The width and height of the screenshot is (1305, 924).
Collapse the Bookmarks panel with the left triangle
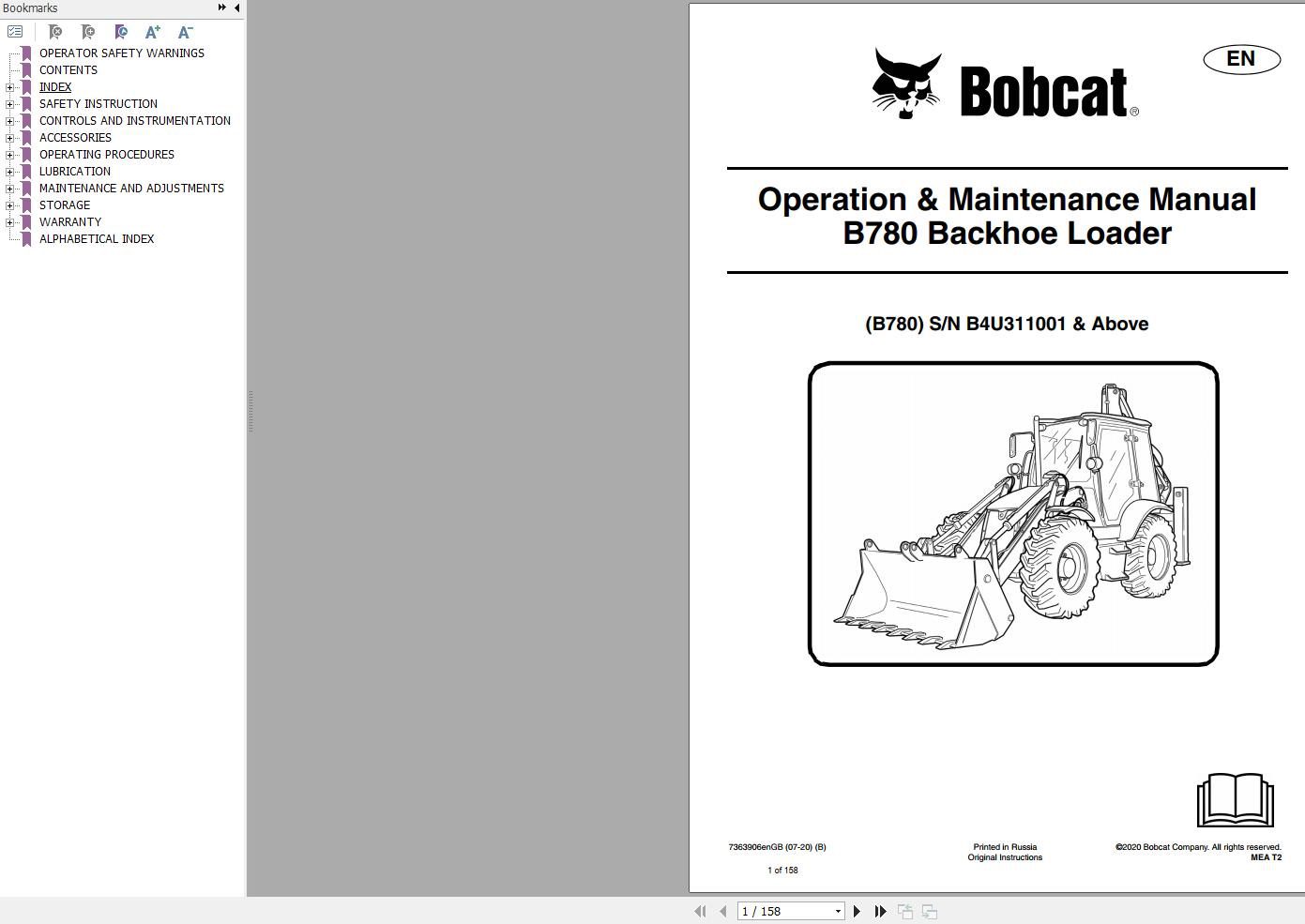coord(236,8)
